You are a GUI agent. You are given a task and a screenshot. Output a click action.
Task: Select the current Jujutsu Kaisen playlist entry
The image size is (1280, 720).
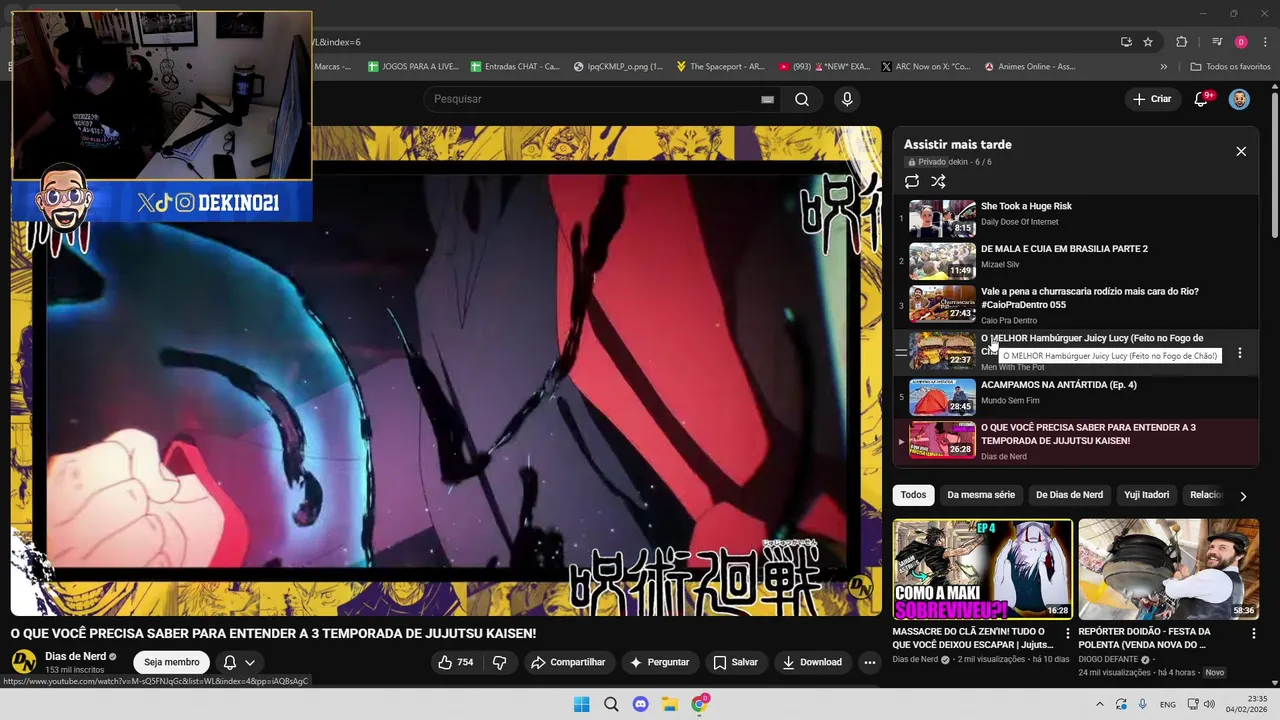tap(1075, 441)
